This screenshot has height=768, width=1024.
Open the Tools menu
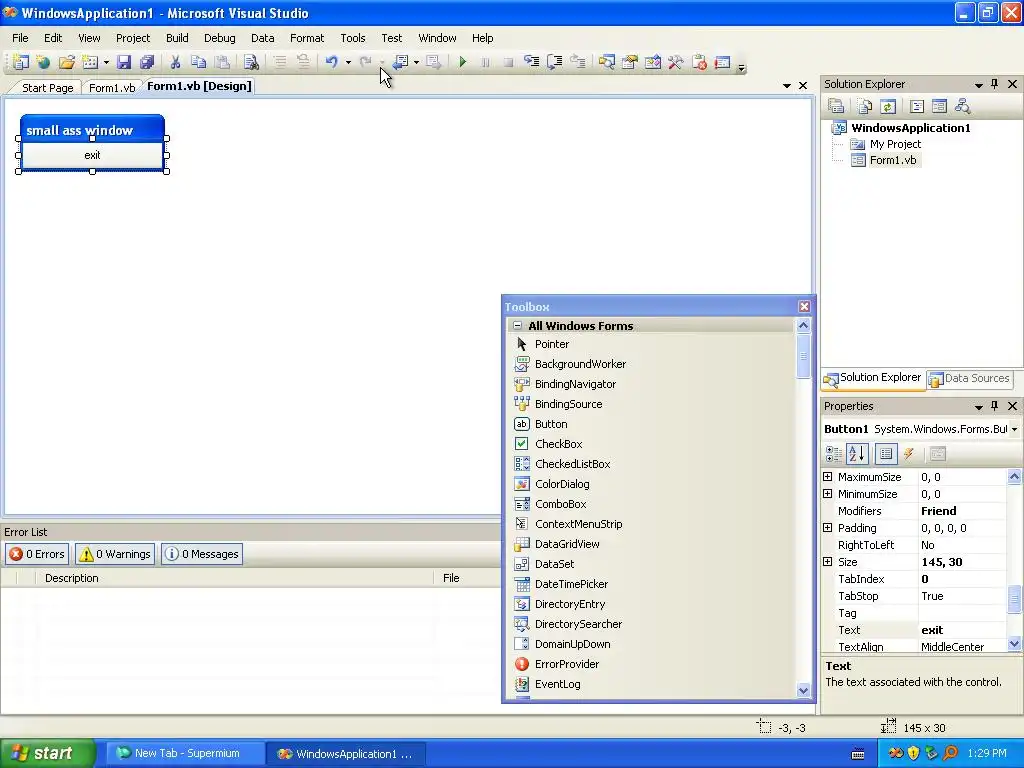coord(353,38)
